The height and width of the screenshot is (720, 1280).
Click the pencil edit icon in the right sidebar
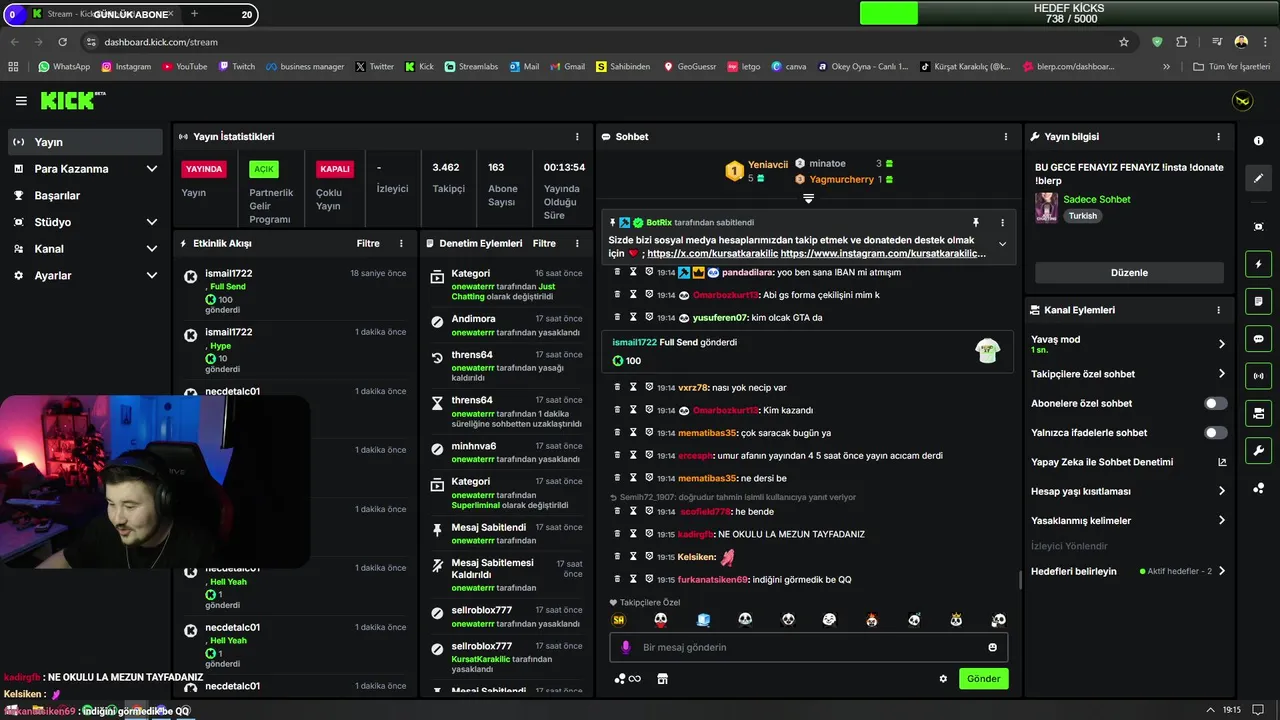click(1258, 178)
